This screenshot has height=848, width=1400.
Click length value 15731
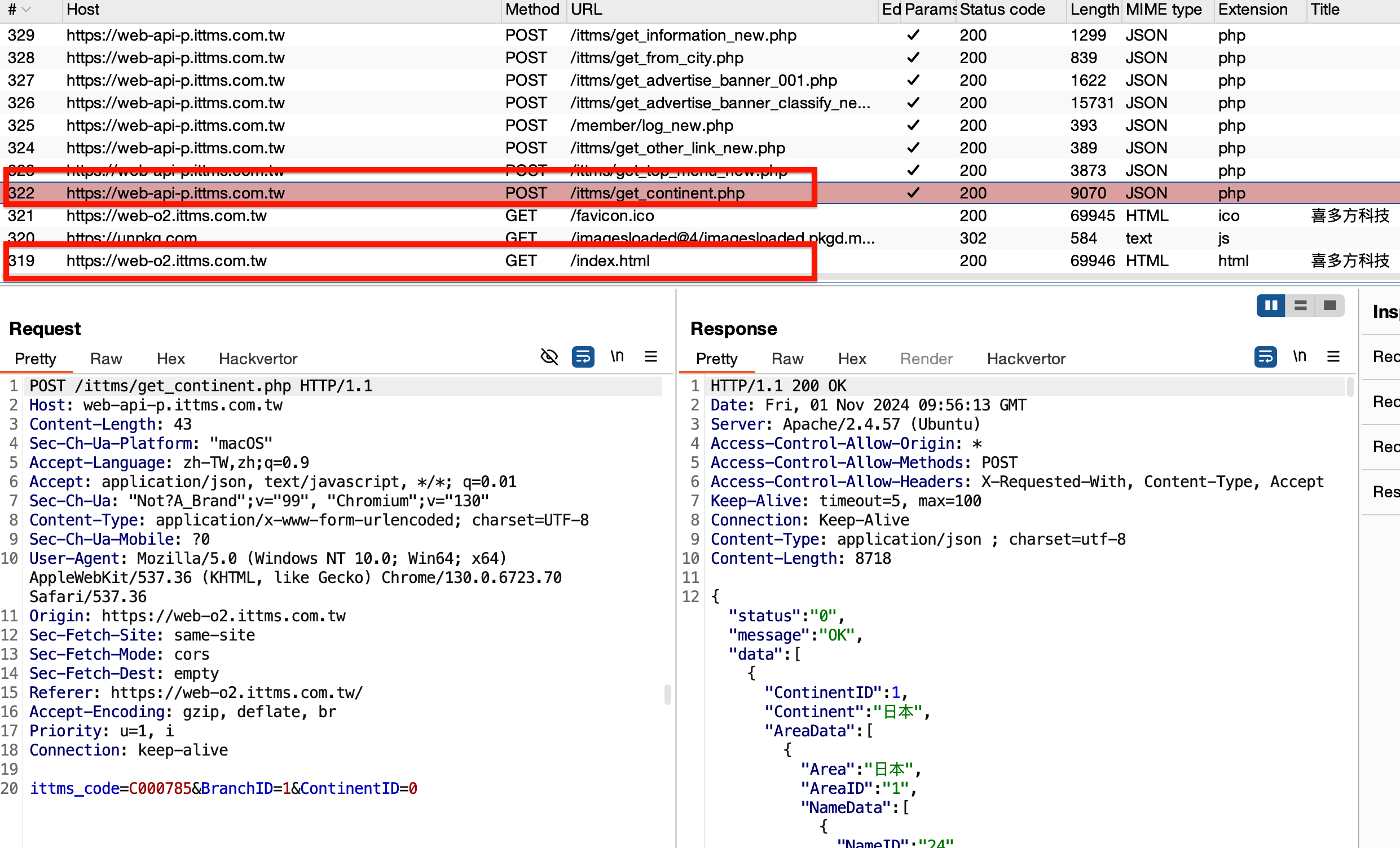coord(1092,103)
